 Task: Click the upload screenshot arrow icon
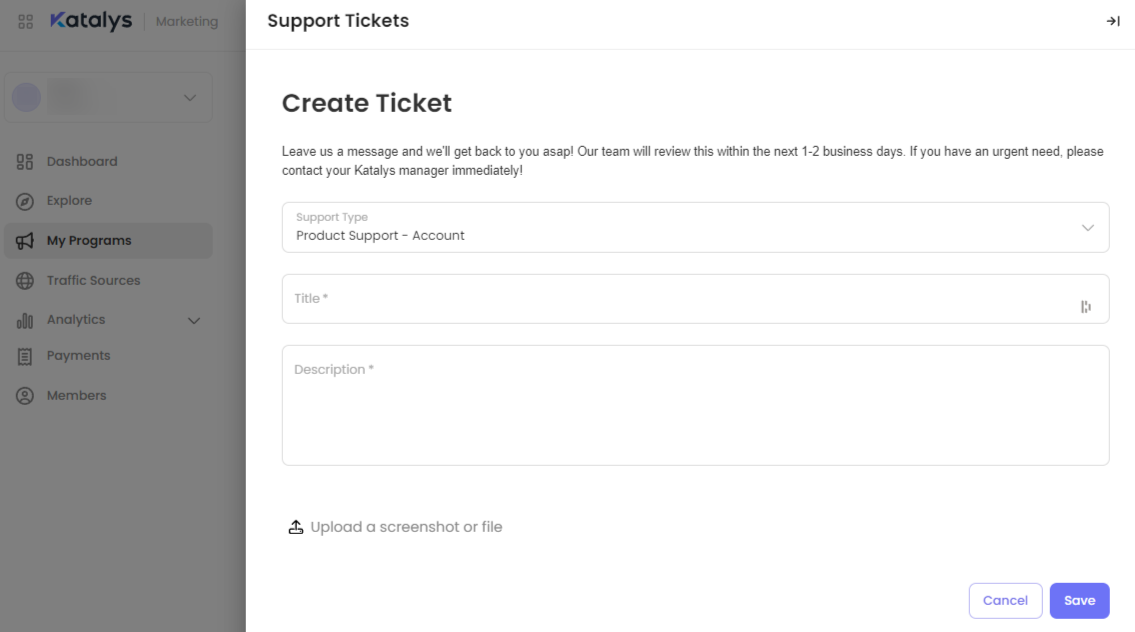point(296,527)
